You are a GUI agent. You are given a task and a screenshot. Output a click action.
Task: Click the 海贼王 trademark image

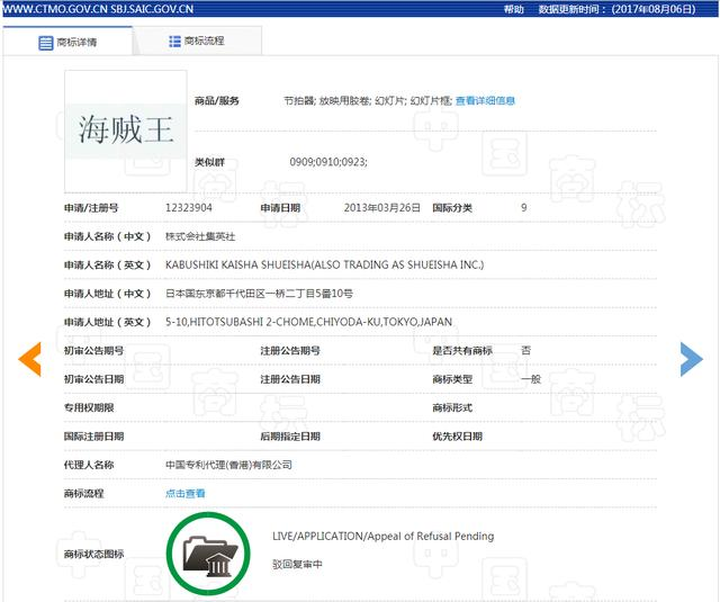(126, 131)
